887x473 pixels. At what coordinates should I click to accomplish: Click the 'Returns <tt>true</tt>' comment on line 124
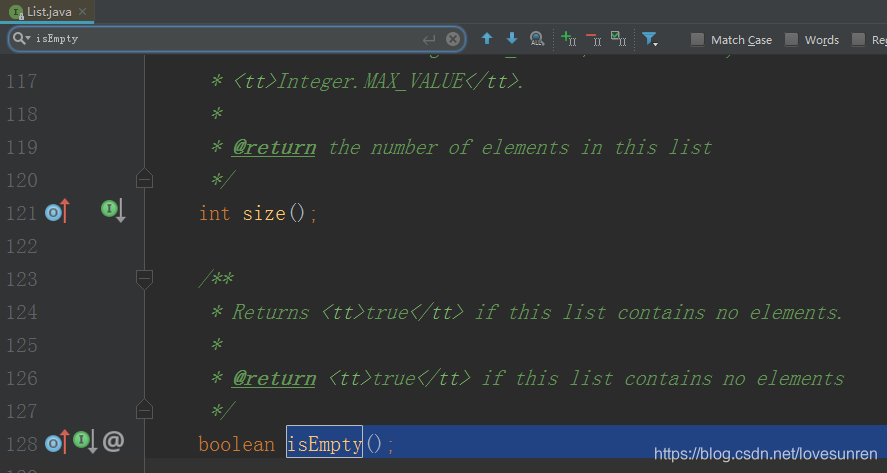pos(347,312)
